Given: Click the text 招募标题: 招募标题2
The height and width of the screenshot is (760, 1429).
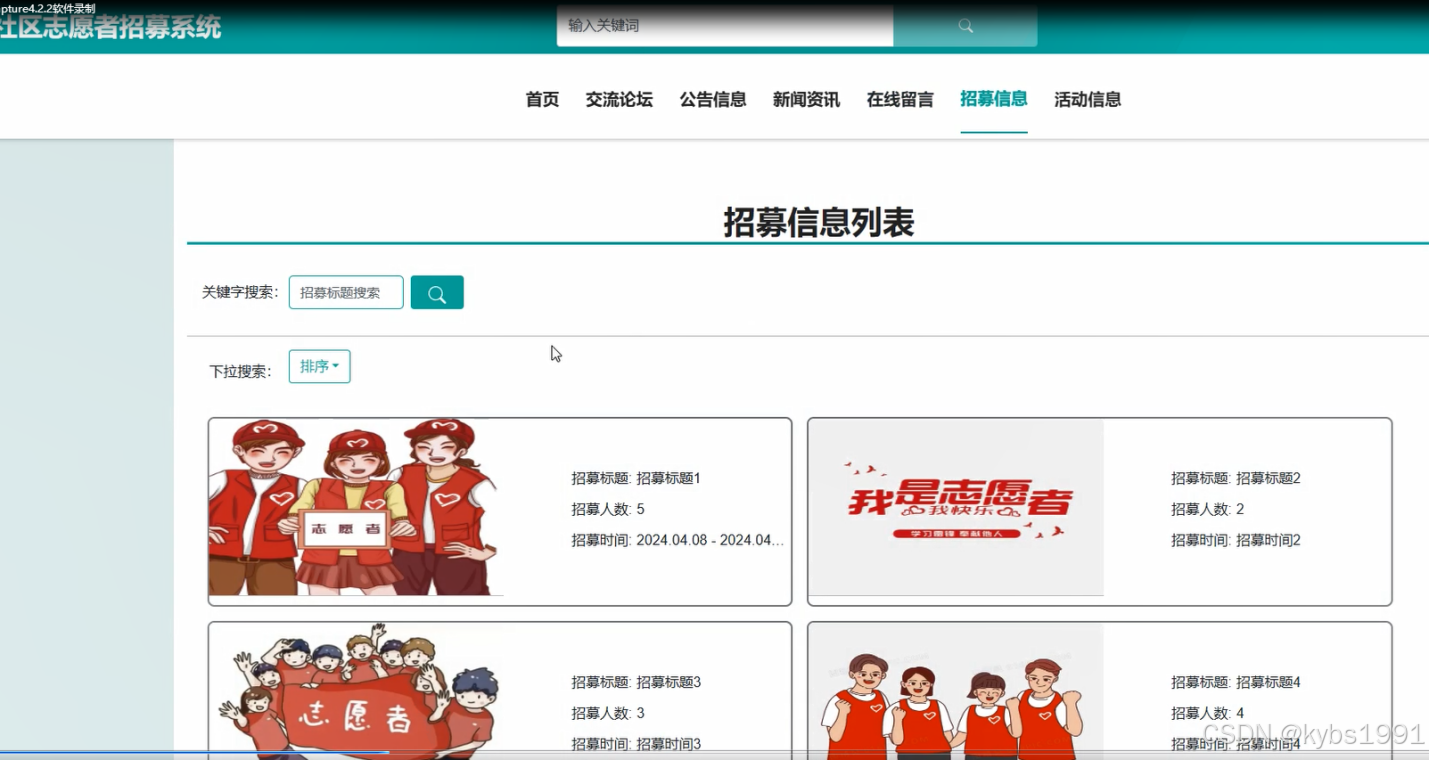Looking at the screenshot, I should click(x=1236, y=478).
